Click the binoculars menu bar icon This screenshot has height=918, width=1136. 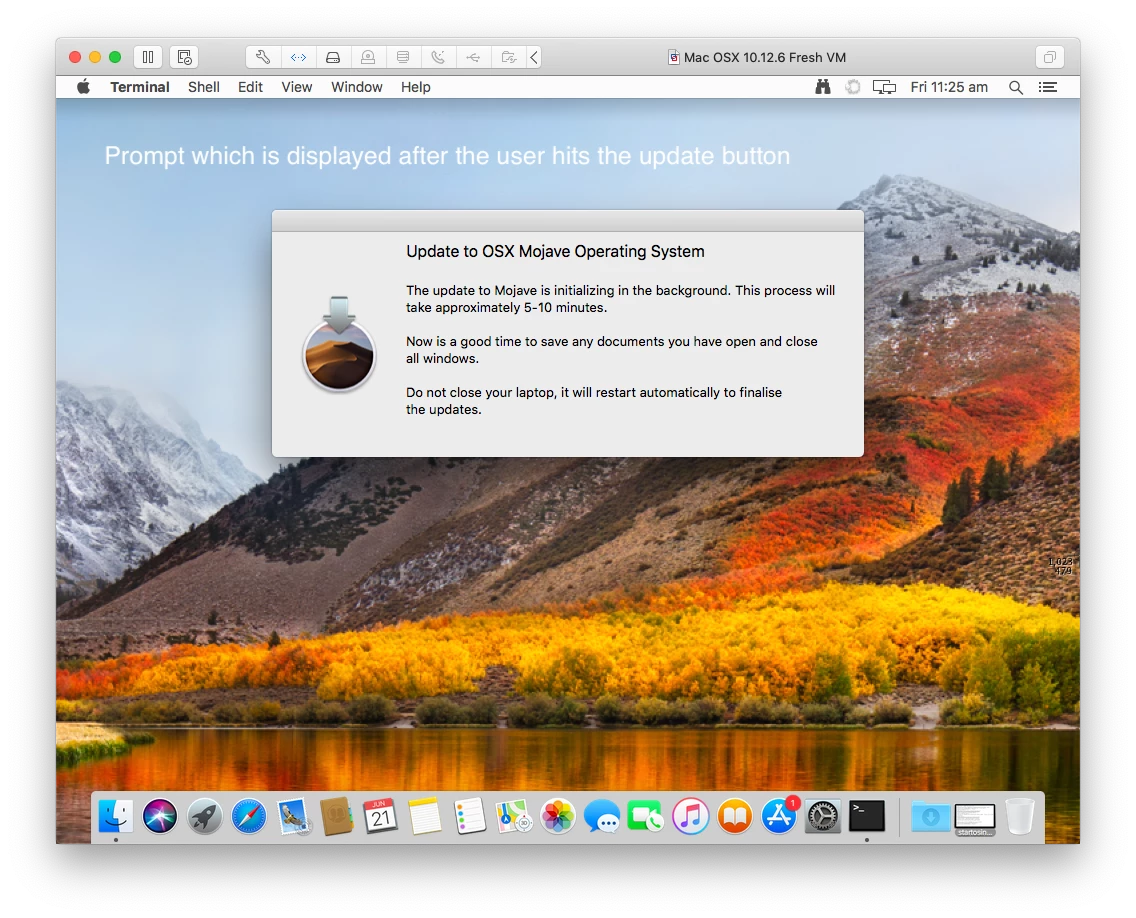coord(822,87)
